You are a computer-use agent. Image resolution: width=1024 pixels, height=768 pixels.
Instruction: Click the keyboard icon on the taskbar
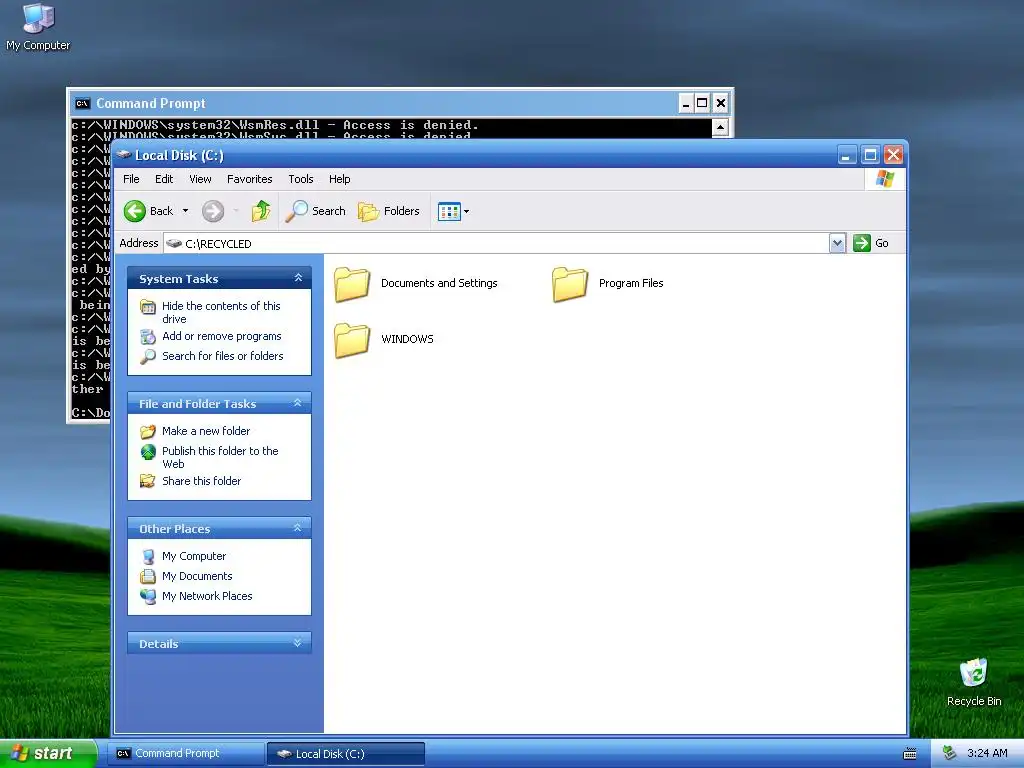click(910, 754)
